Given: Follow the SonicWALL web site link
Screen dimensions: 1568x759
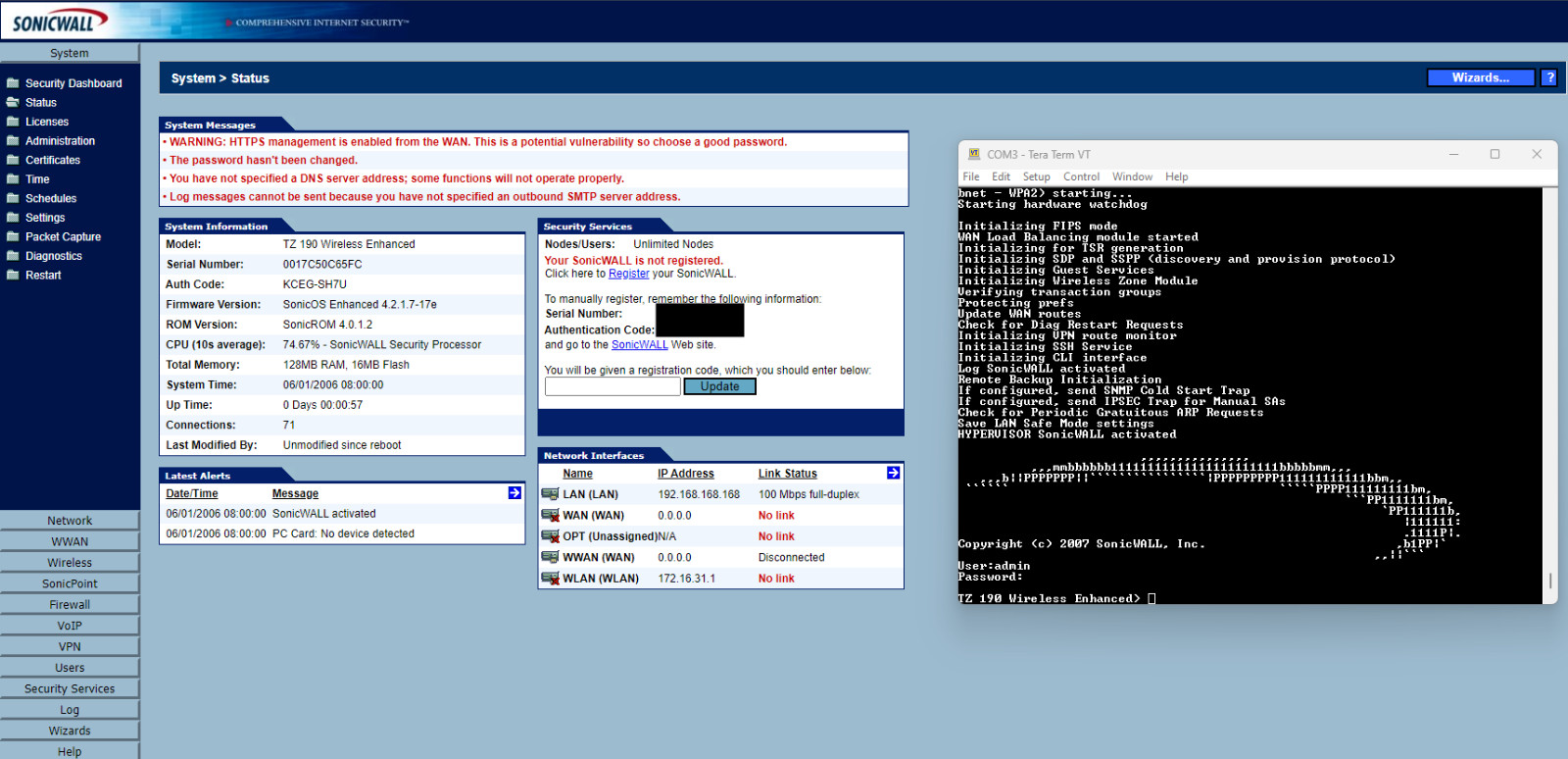Looking at the screenshot, I should click(639, 345).
